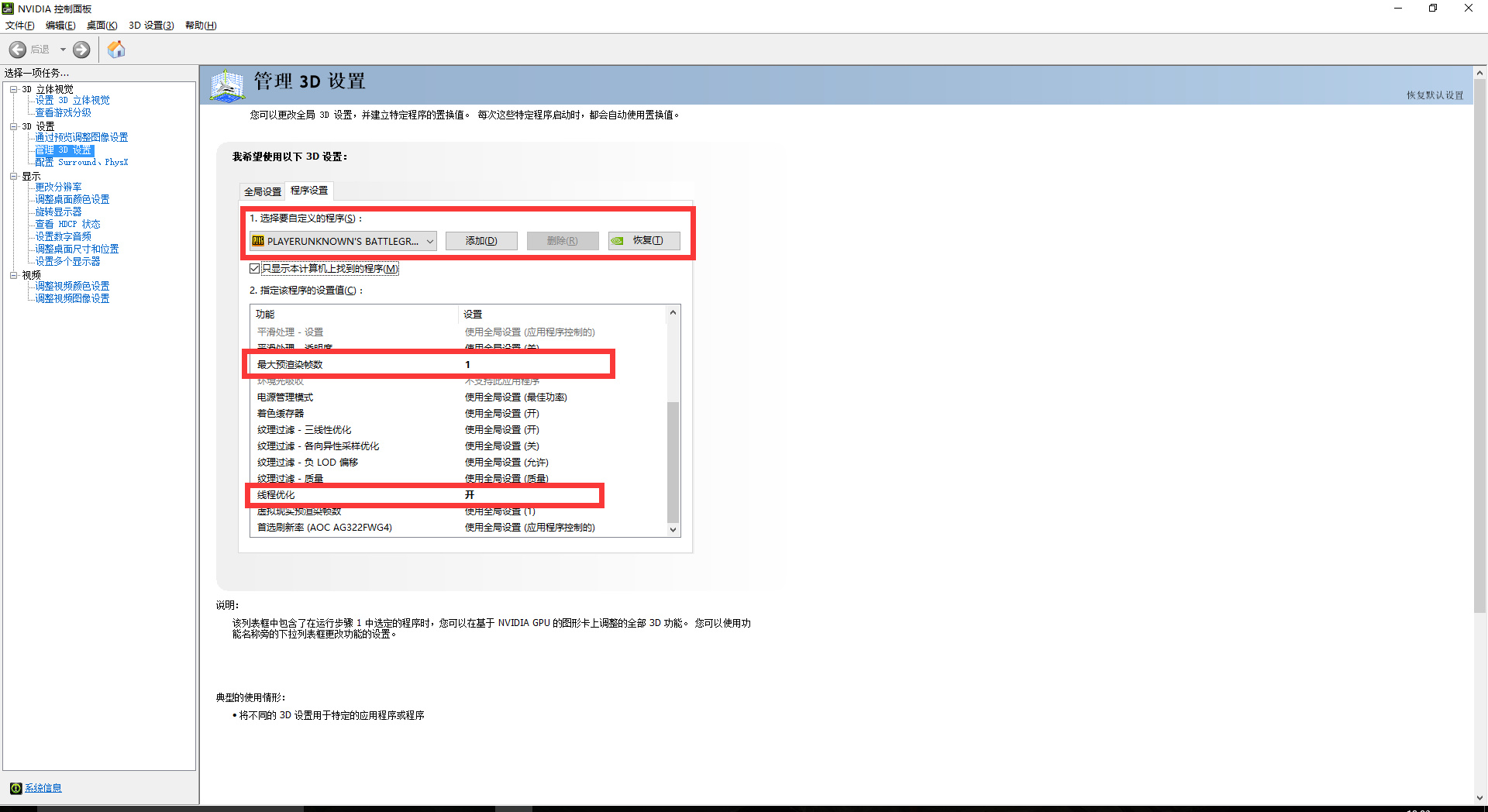This screenshot has width=1488, height=812.
Task: Click the Forward arrow icon in toolbar
Action: tap(81, 50)
